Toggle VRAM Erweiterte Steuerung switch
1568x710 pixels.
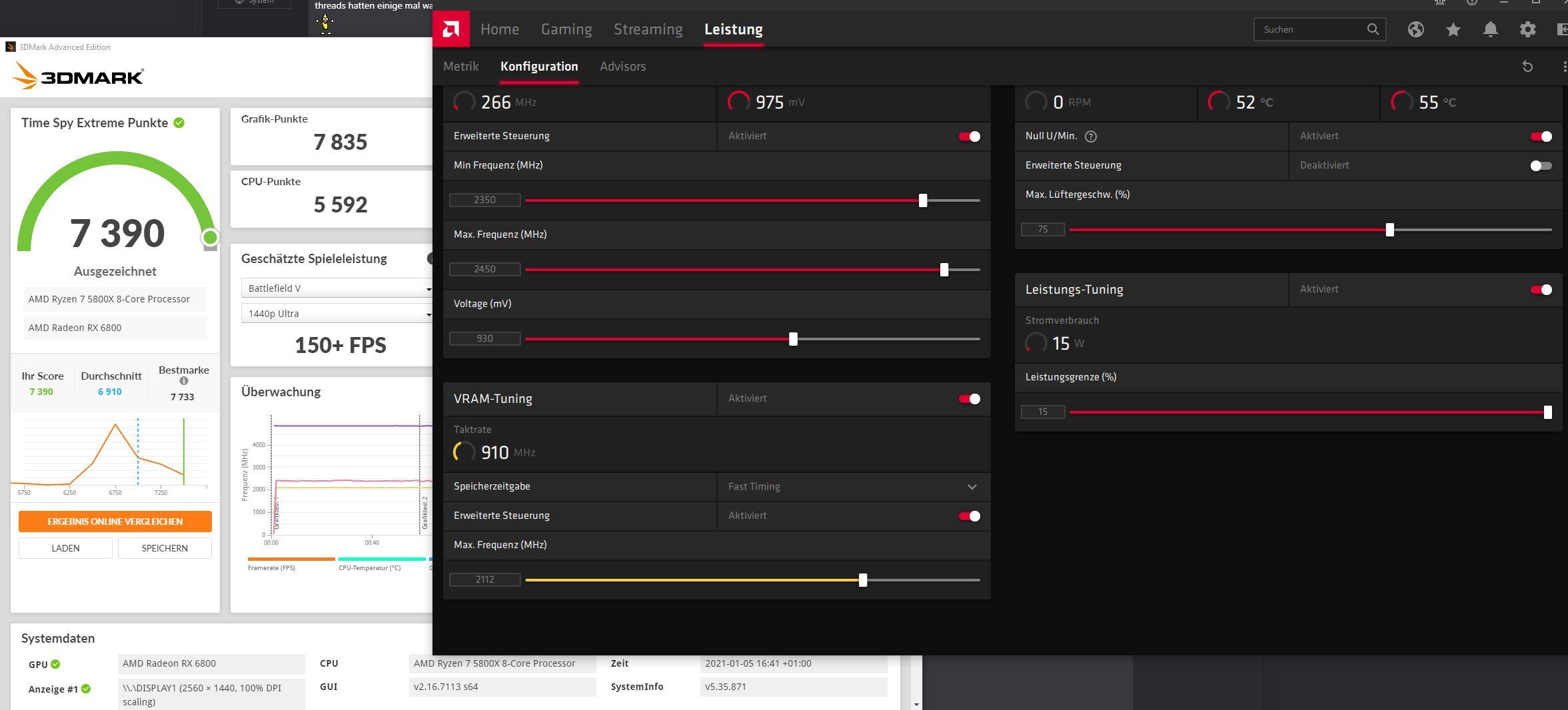coord(969,516)
